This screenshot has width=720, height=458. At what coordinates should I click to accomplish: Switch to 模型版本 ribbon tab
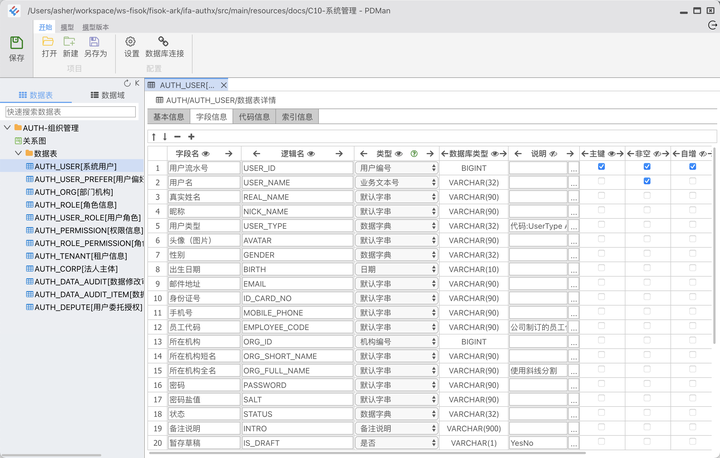click(96, 27)
